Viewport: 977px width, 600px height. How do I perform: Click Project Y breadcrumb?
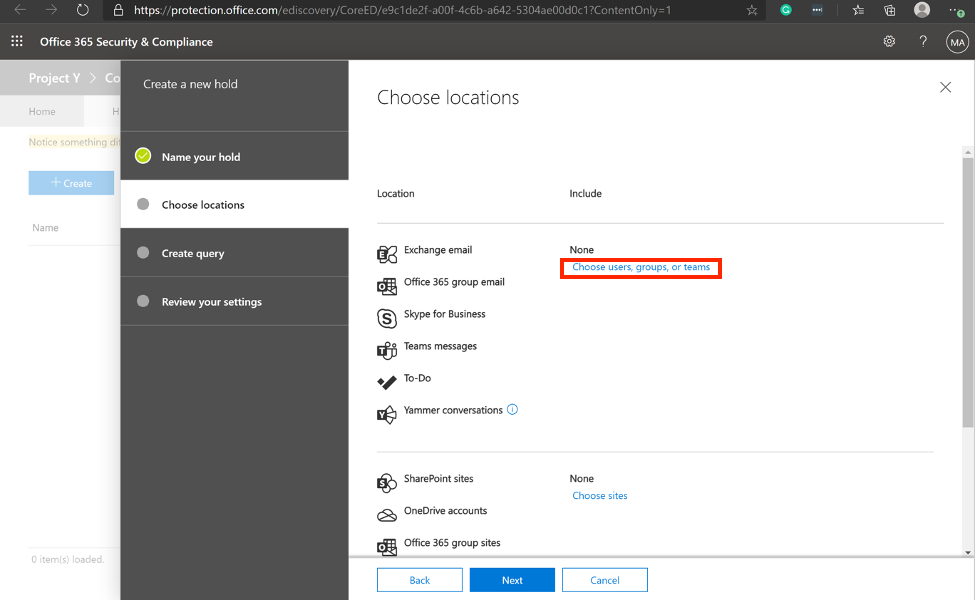(54, 78)
